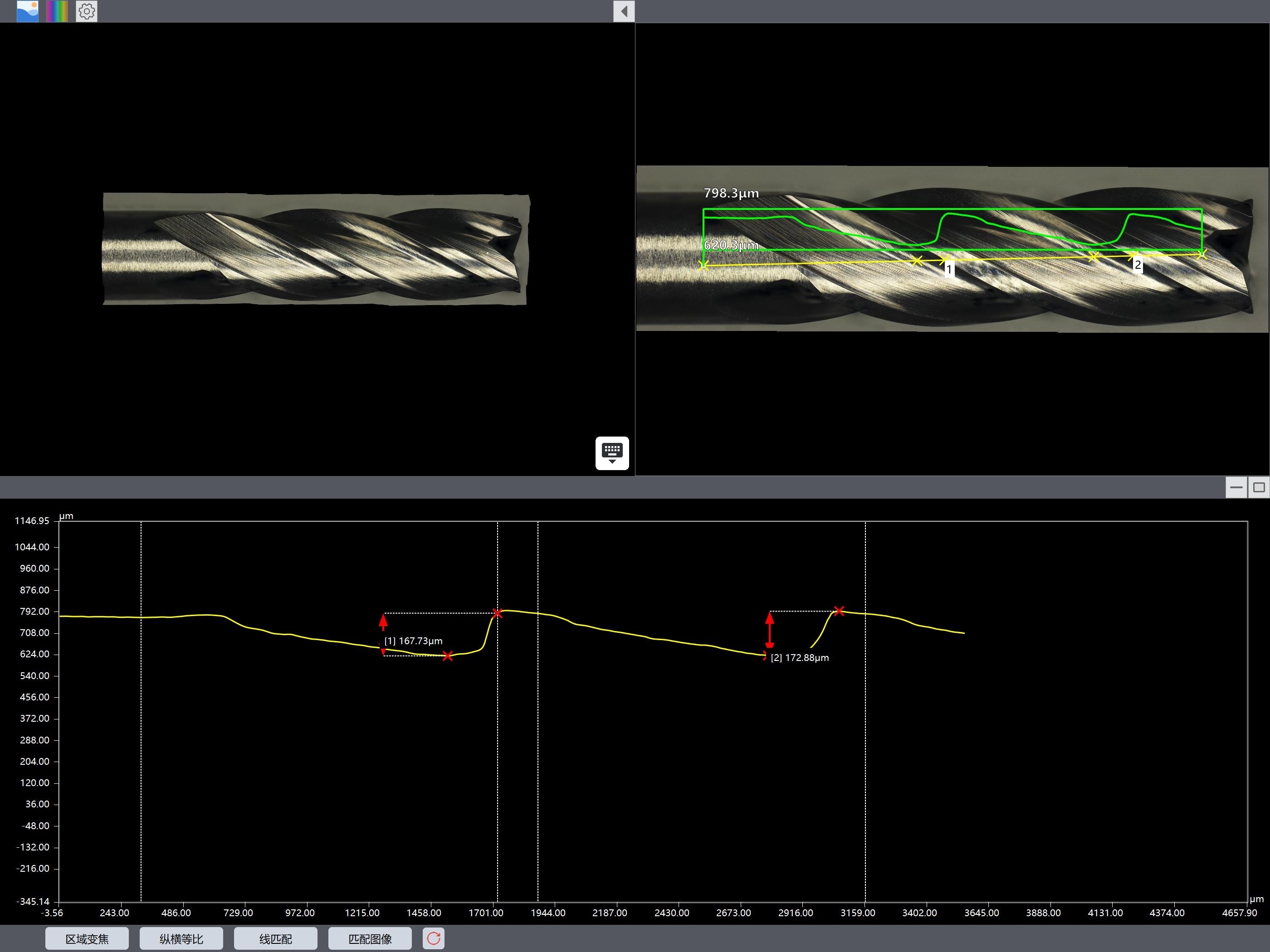Select measurement label 2 on the profile line
Image resolution: width=1270 pixels, height=952 pixels.
1138,265
